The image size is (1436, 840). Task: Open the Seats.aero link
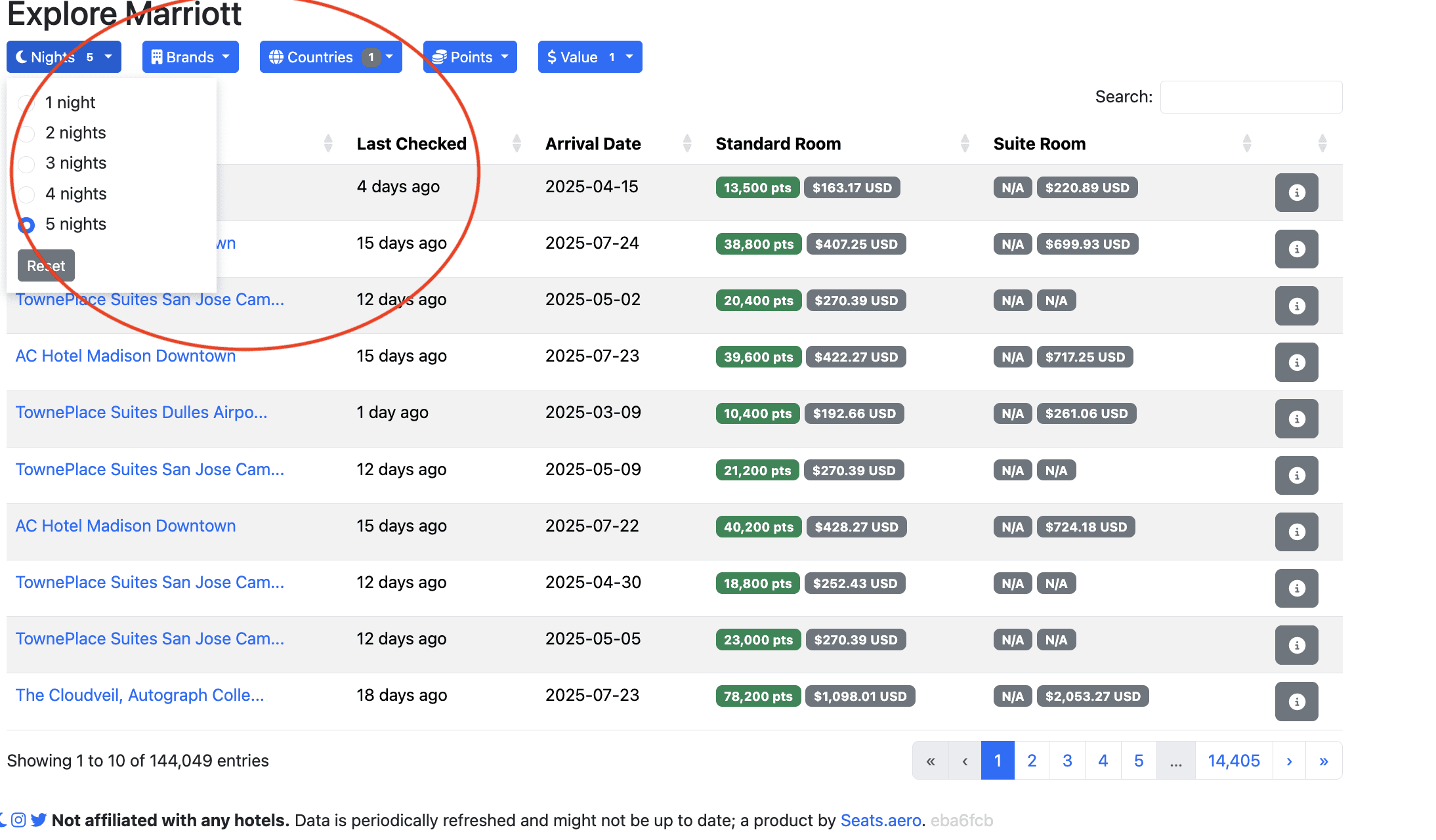881,820
